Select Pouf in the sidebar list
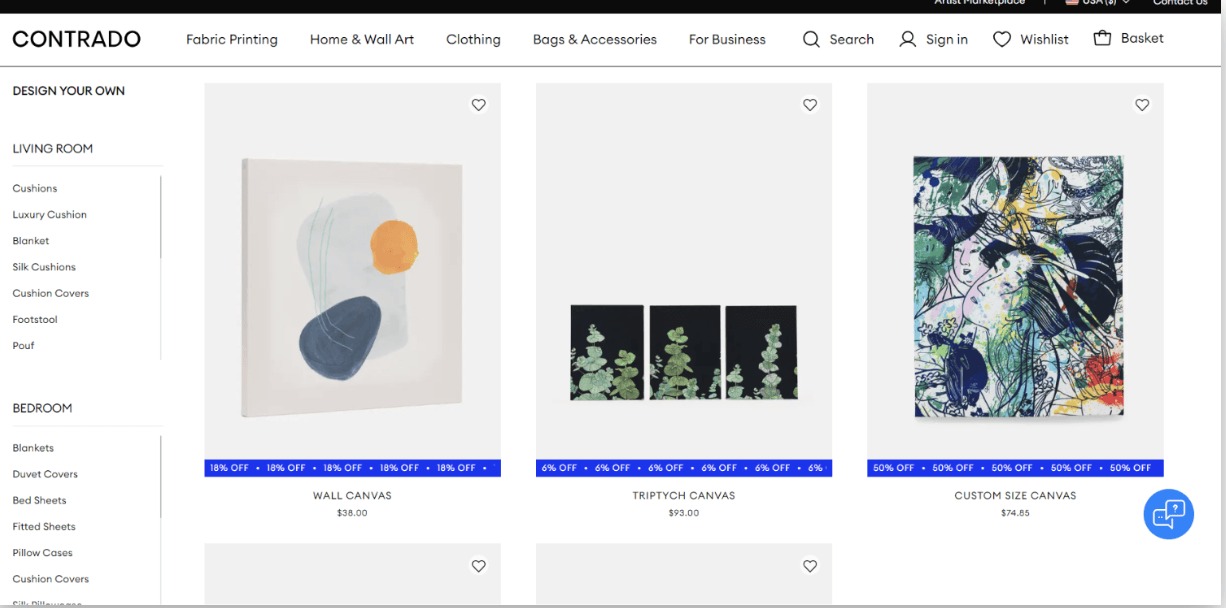The image size is (1226, 608). click(23, 345)
